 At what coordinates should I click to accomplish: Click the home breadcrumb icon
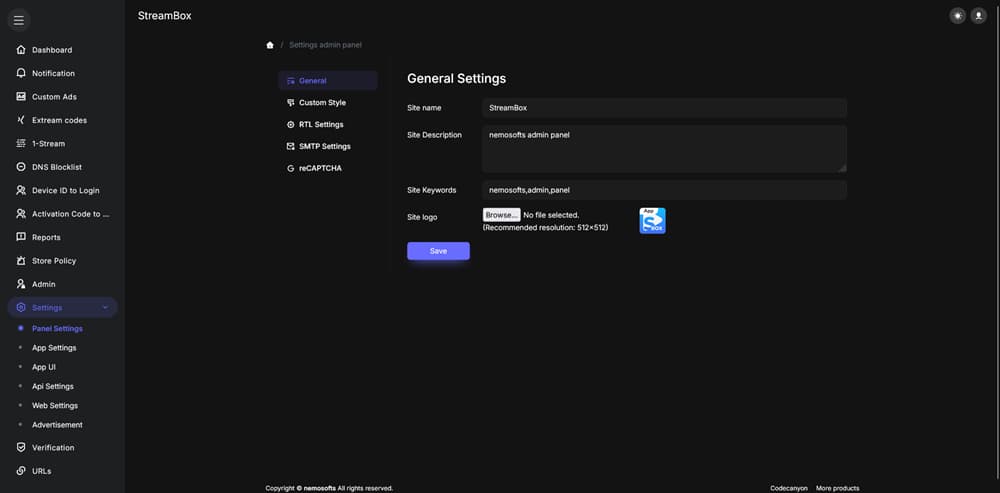point(270,45)
